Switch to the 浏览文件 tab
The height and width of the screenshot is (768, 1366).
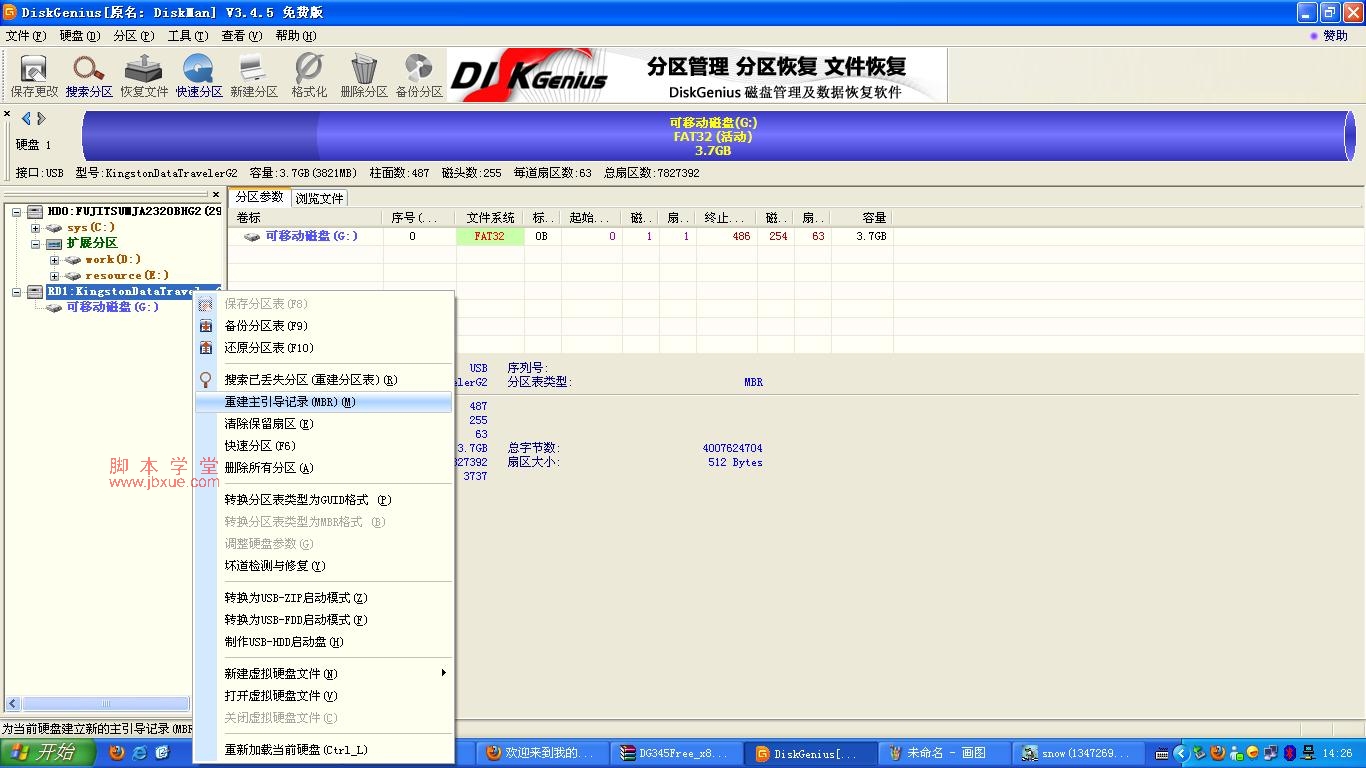coord(319,198)
